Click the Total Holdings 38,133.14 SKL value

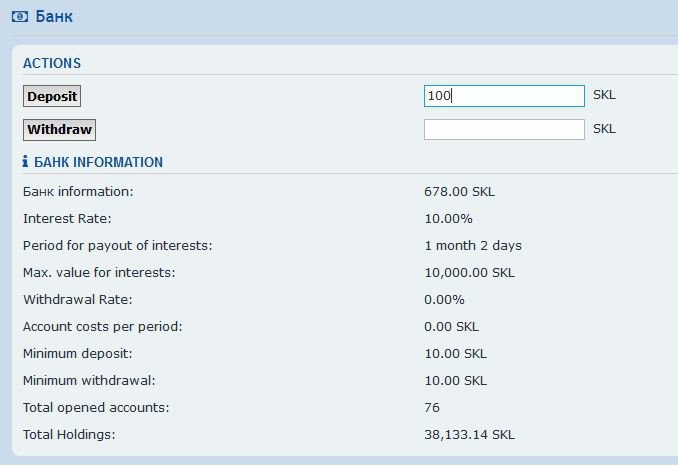pyautogui.click(x=469, y=434)
